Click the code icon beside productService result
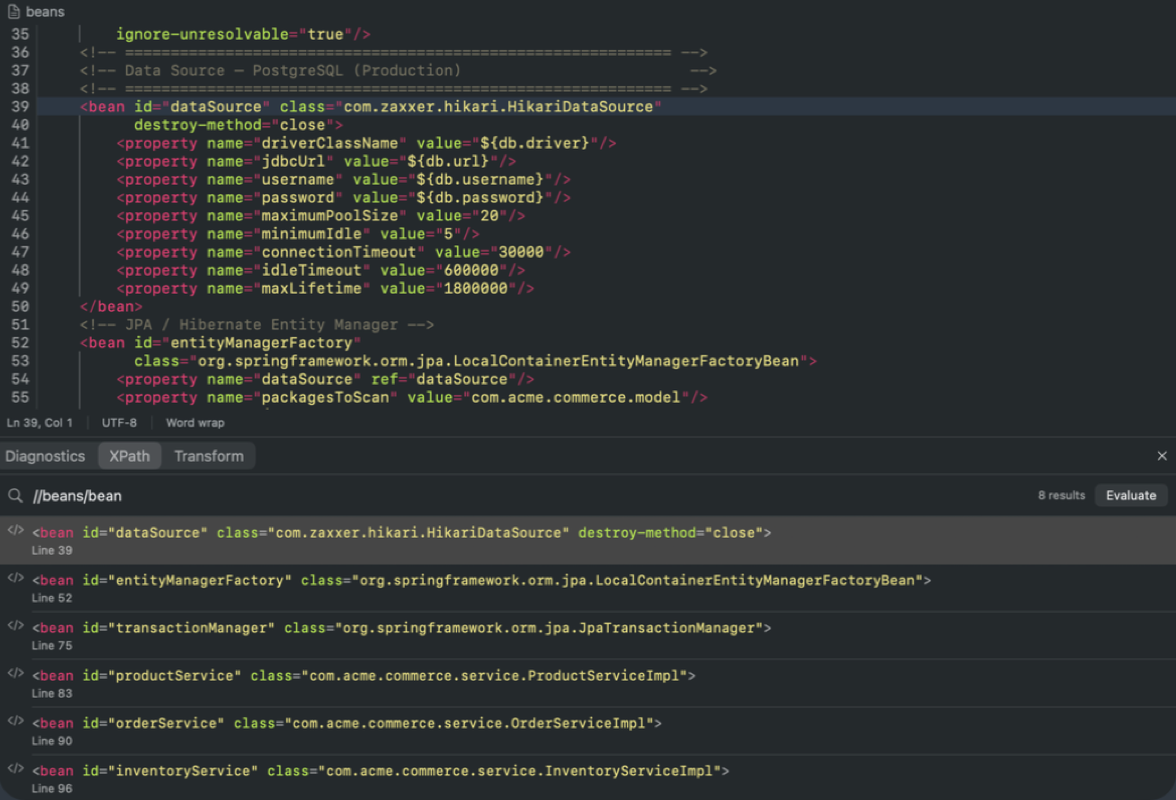The height and width of the screenshot is (800, 1176). [x=14, y=675]
